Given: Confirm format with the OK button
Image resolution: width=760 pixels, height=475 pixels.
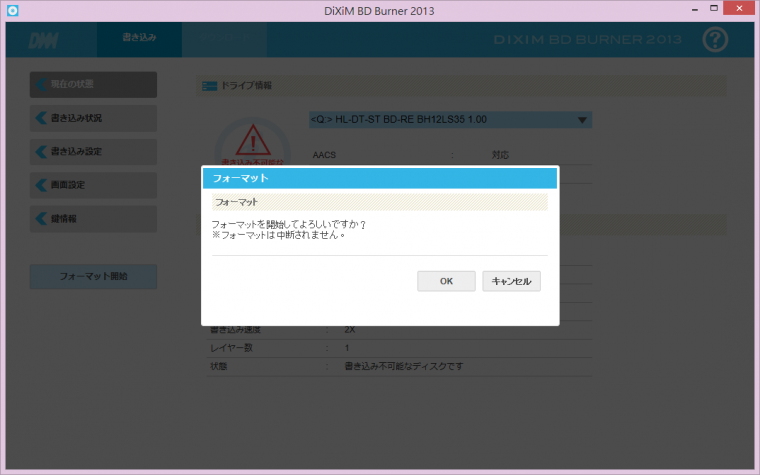Looking at the screenshot, I should pyautogui.click(x=446, y=281).
